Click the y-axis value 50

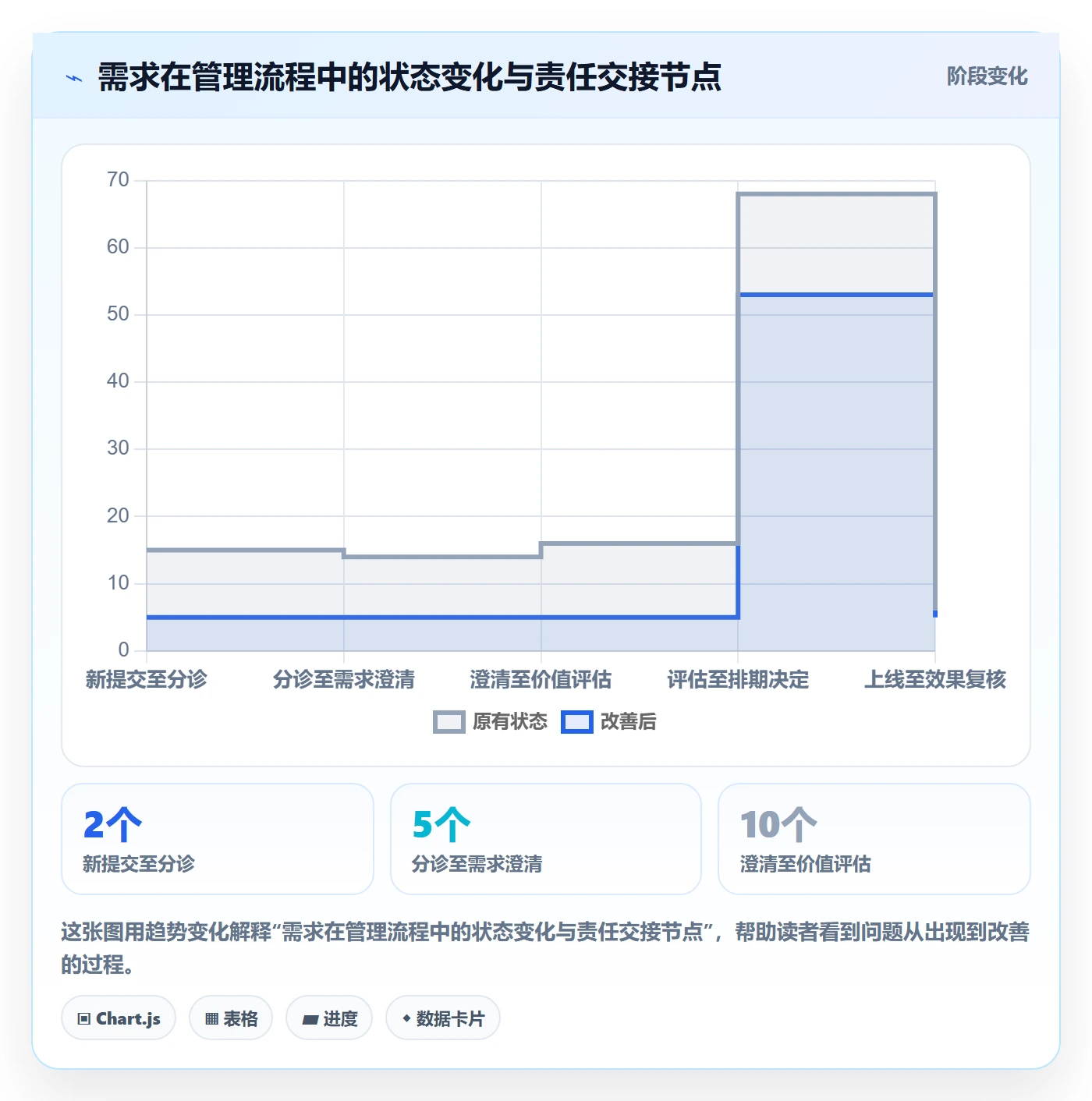[x=118, y=314]
